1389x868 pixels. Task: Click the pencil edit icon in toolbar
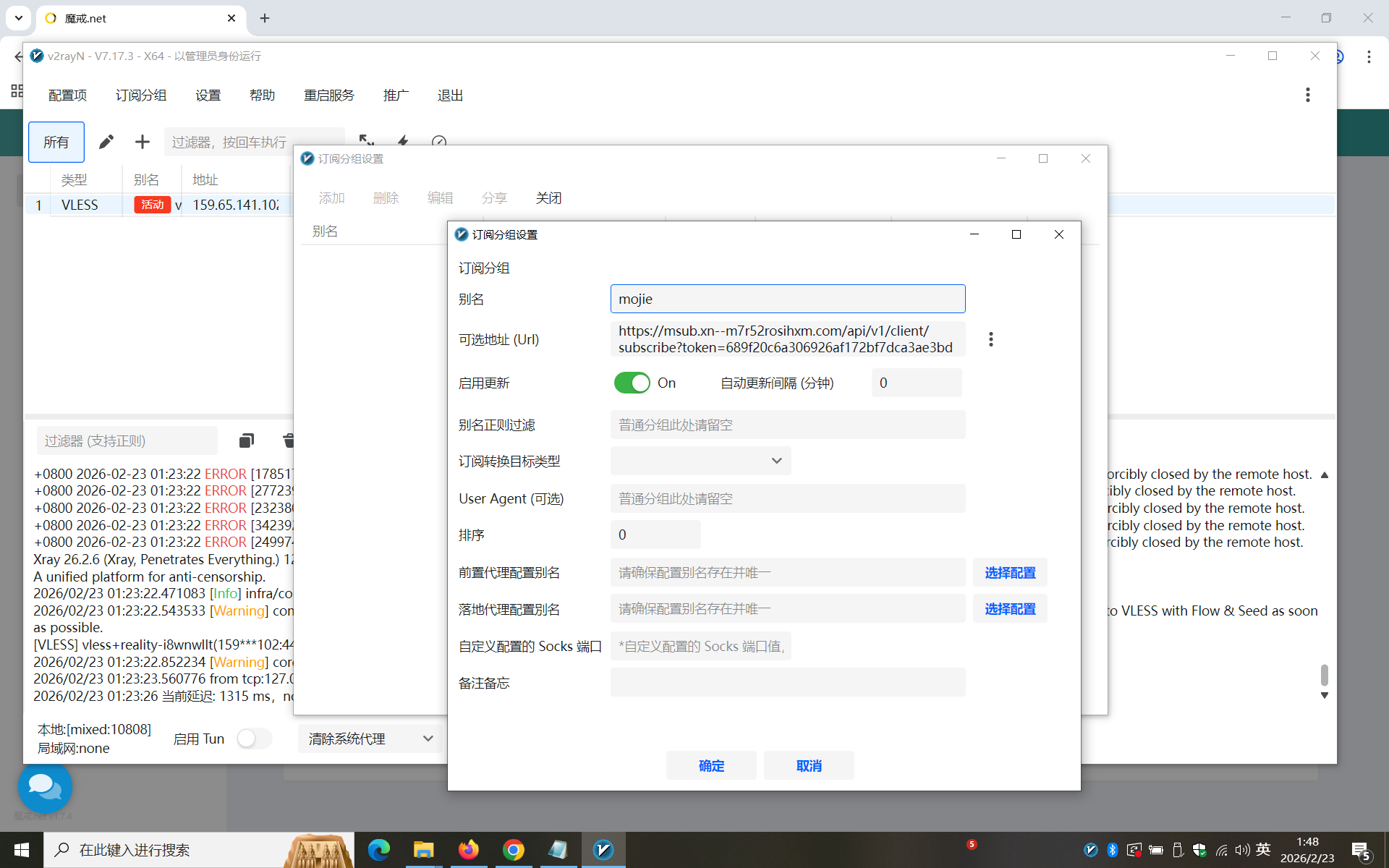(x=106, y=142)
